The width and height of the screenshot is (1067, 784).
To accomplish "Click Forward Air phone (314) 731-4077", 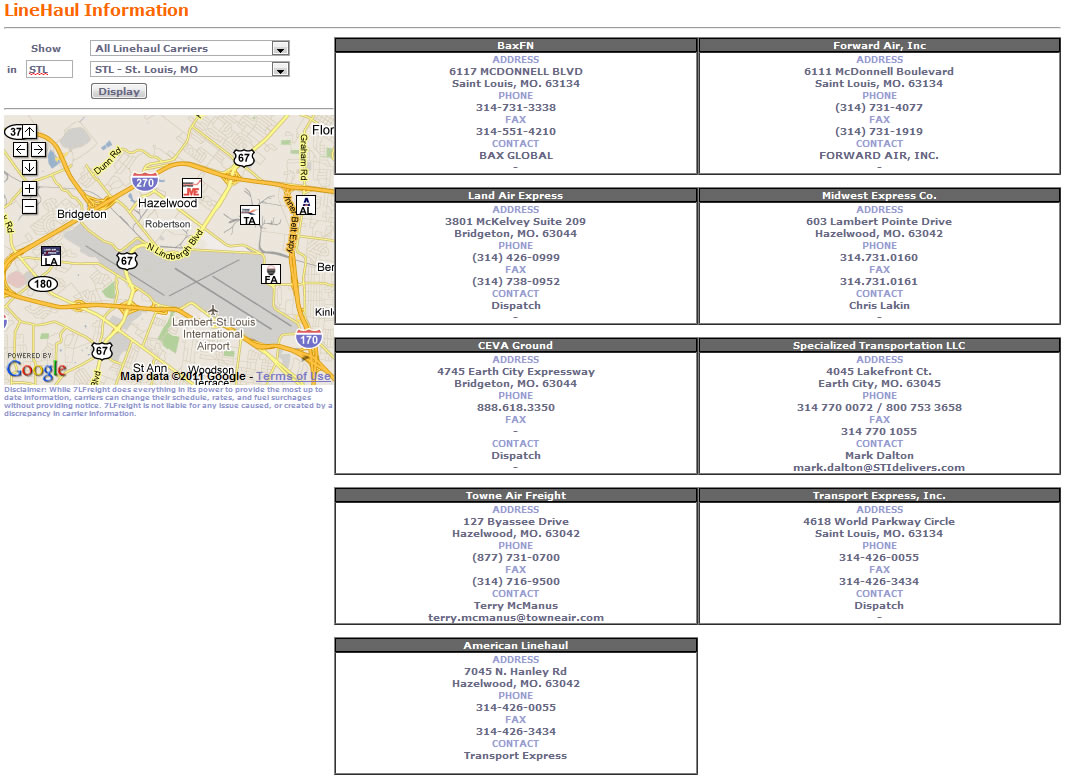I will [x=879, y=108].
